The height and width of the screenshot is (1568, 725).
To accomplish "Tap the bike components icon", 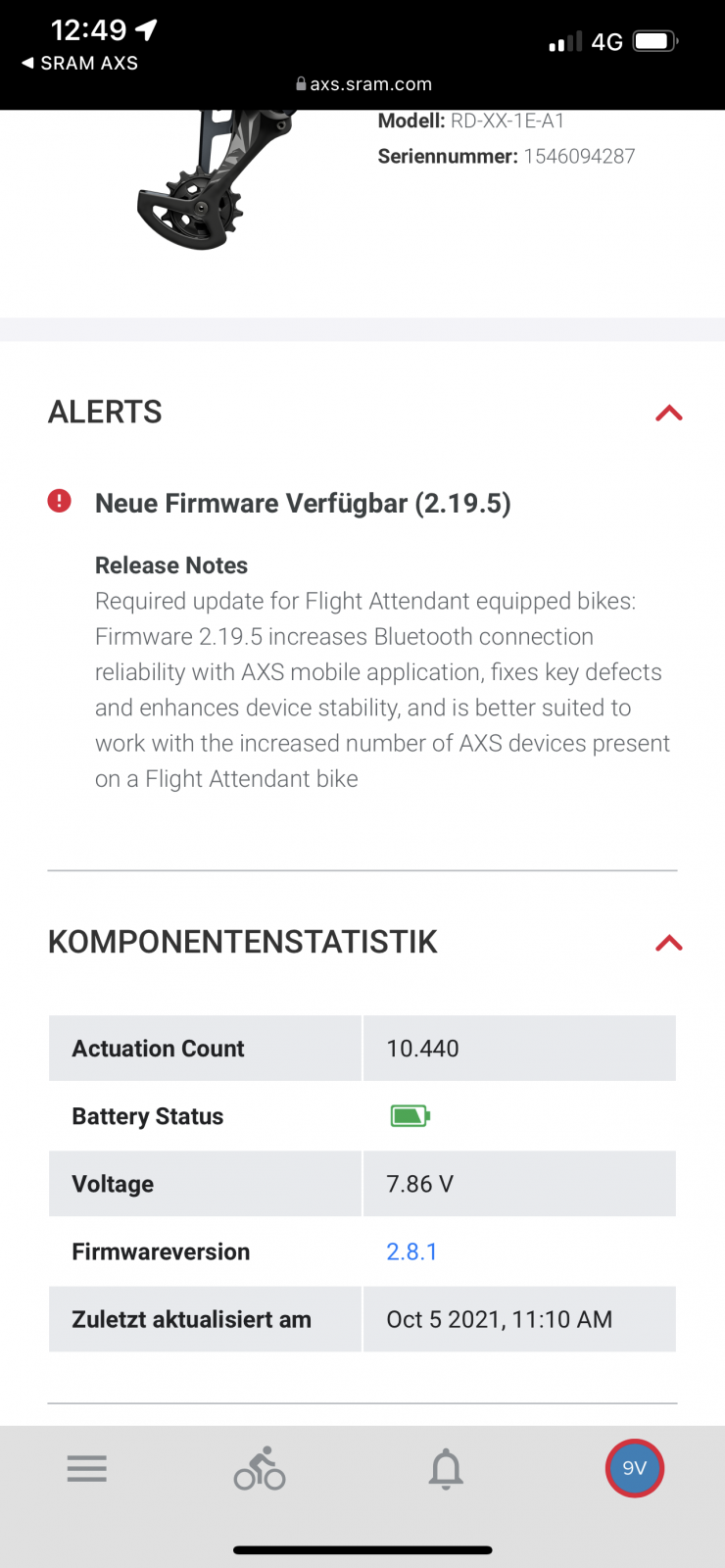I will (x=260, y=1468).
